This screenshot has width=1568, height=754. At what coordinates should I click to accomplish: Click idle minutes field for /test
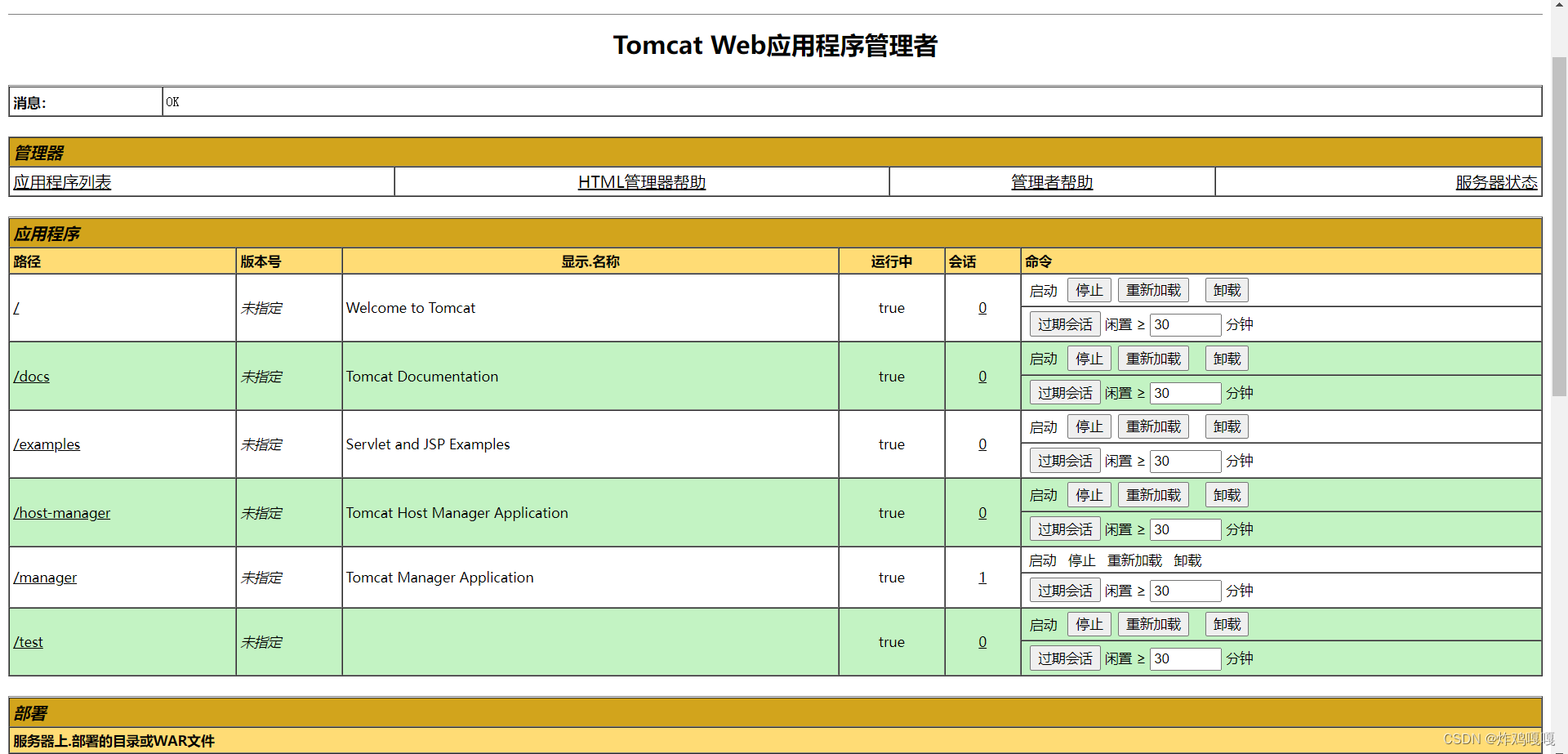coord(1186,658)
